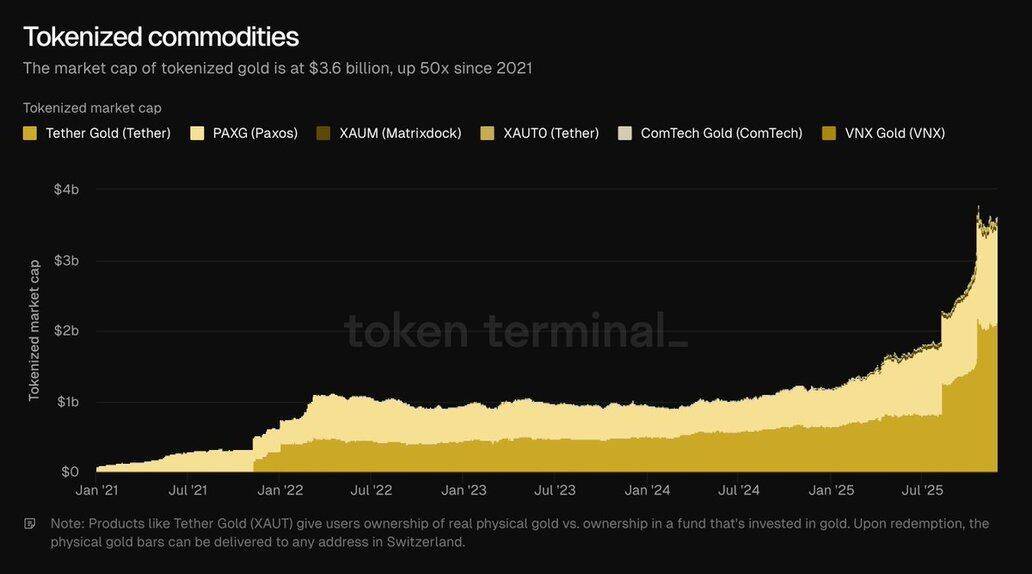
Task: Click the Jul '25 x-axis label
Action: [x=922, y=491]
